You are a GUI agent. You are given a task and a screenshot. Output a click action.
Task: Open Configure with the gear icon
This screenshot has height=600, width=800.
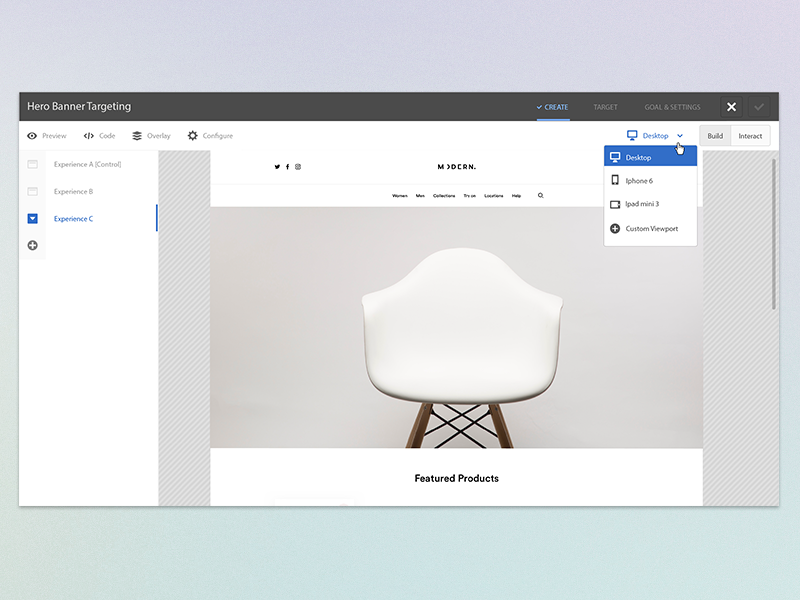click(x=194, y=135)
